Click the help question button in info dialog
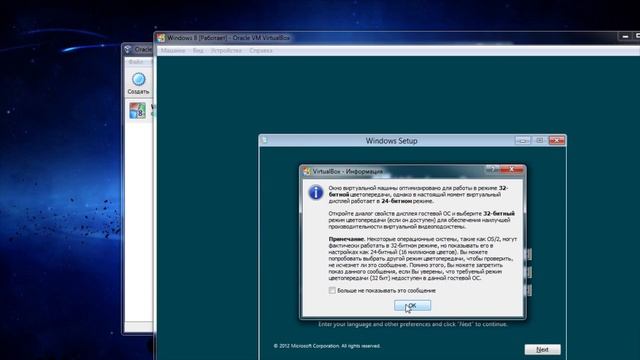 click(x=493, y=169)
